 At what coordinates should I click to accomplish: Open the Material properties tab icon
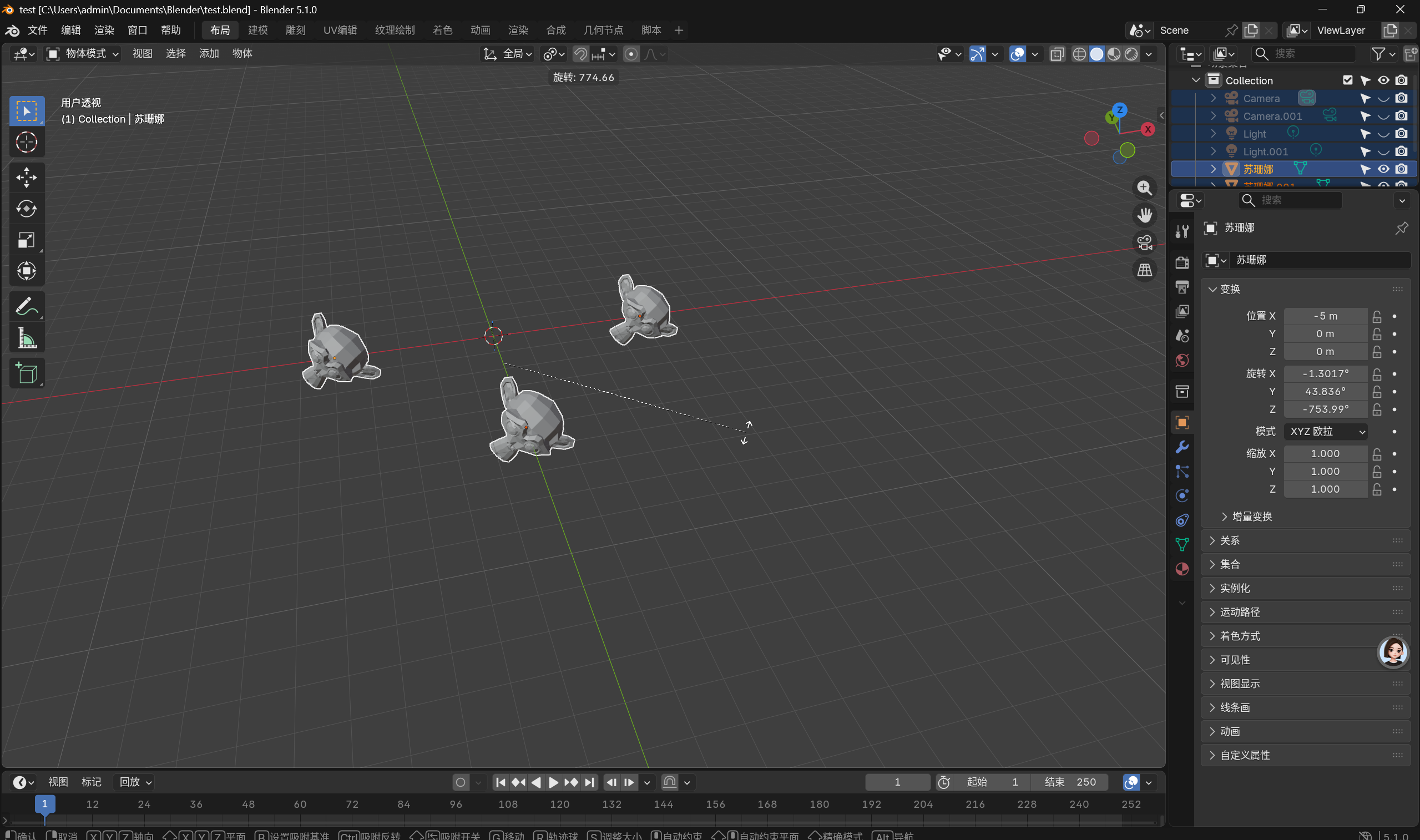pyautogui.click(x=1182, y=569)
